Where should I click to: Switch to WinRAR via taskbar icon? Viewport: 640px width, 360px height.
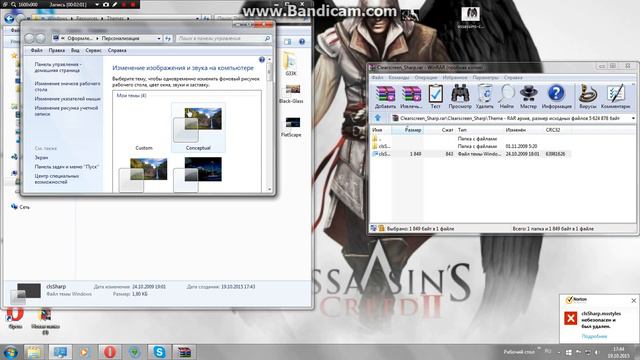pyautogui.click(x=184, y=352)
